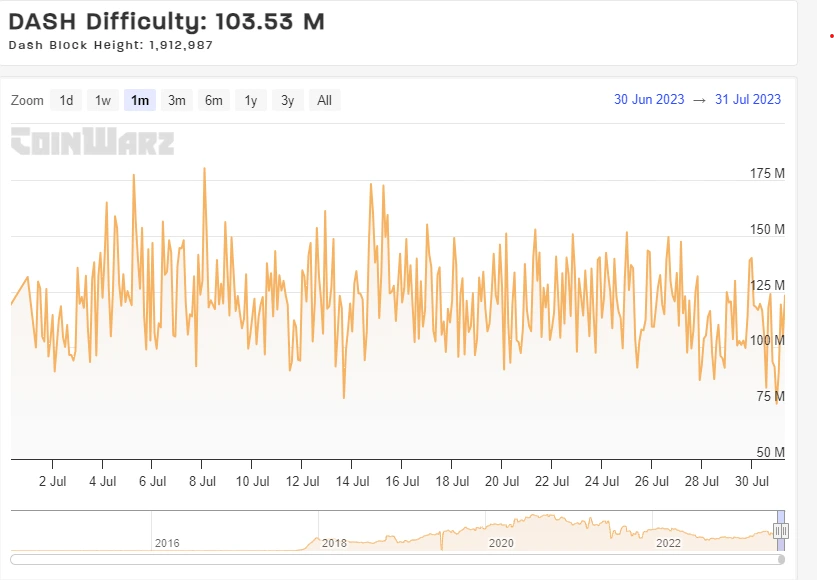Click 2022 in the navigator timeline
Viewport: 835px width, 580px height.
pyautogui.click(x=668, y=543)
